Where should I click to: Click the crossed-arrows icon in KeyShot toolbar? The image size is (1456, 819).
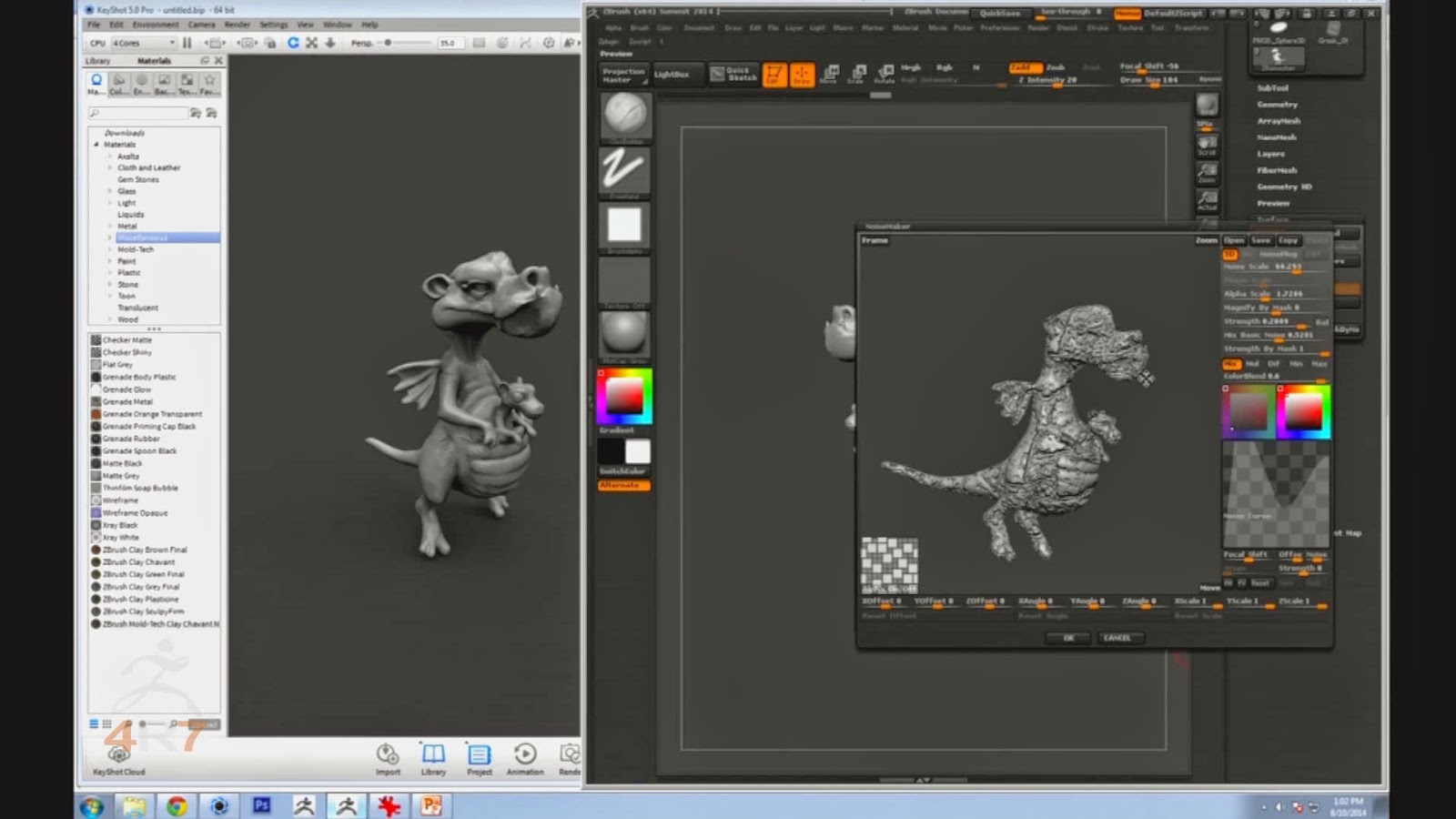click(312, 43)
